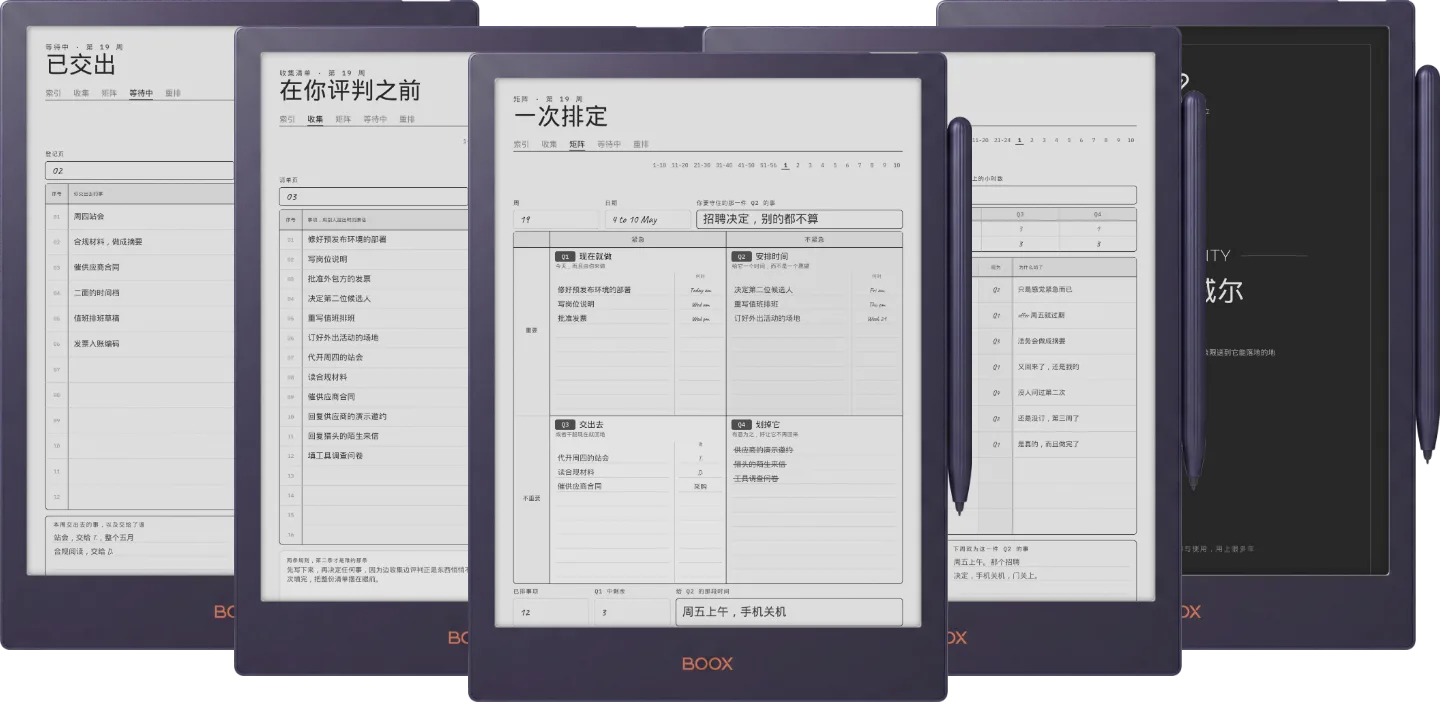The width and height of the screenshot is (1440, 702).
Task: Select the 等待中 tab on the center tablet
Action: click(609, 144)
